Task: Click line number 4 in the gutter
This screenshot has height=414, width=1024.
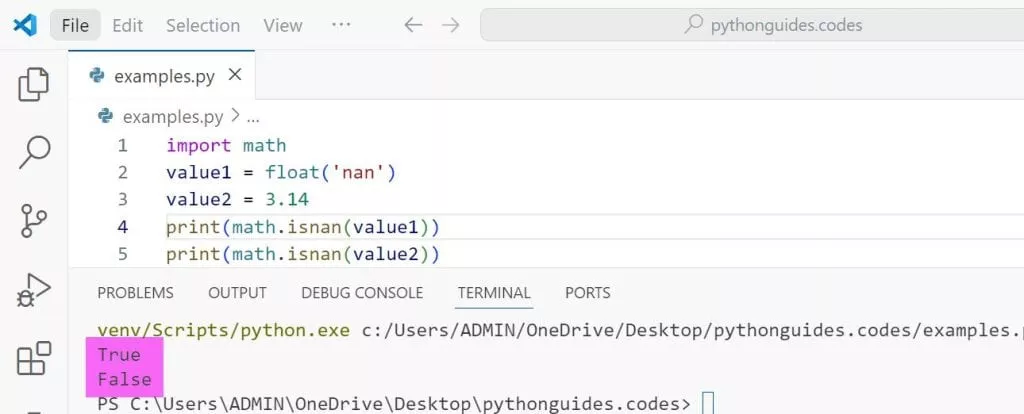Action: (x=122, y=227)
